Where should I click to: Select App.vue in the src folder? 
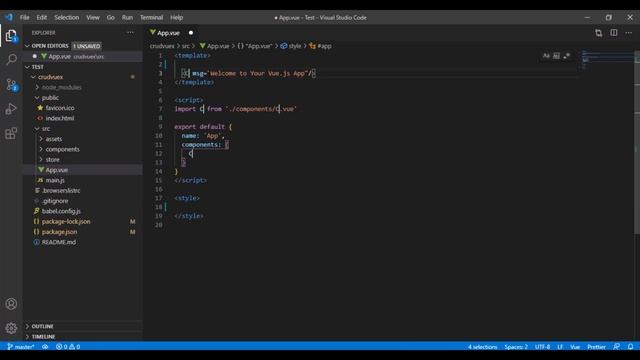pyautogui.click(x=57, y=170)
